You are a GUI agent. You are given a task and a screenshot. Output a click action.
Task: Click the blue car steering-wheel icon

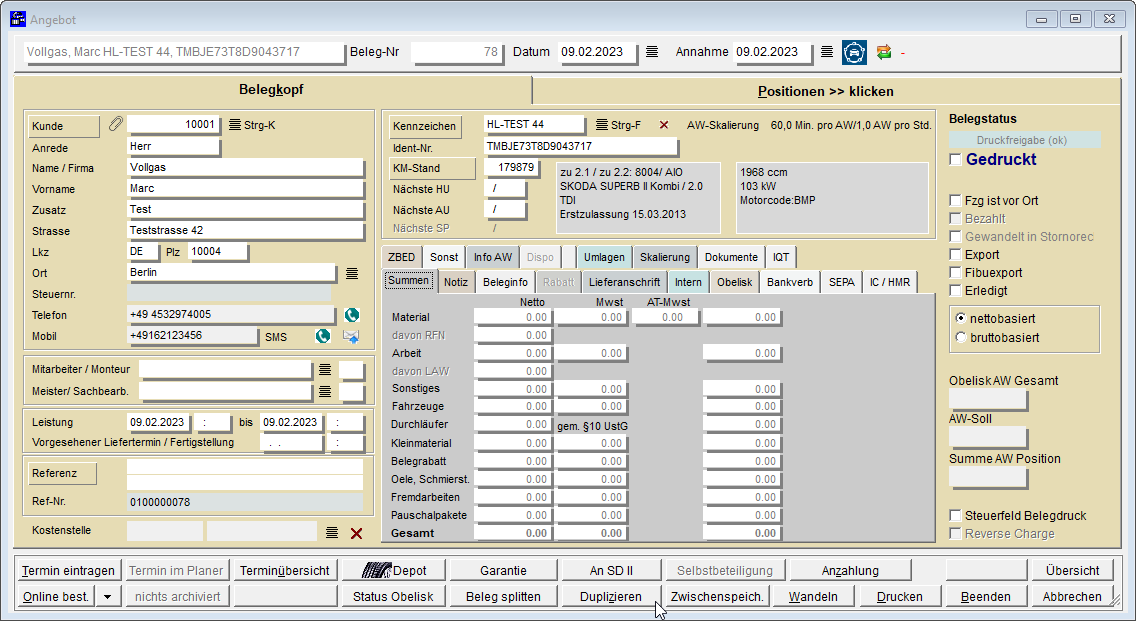coord(854,52)
